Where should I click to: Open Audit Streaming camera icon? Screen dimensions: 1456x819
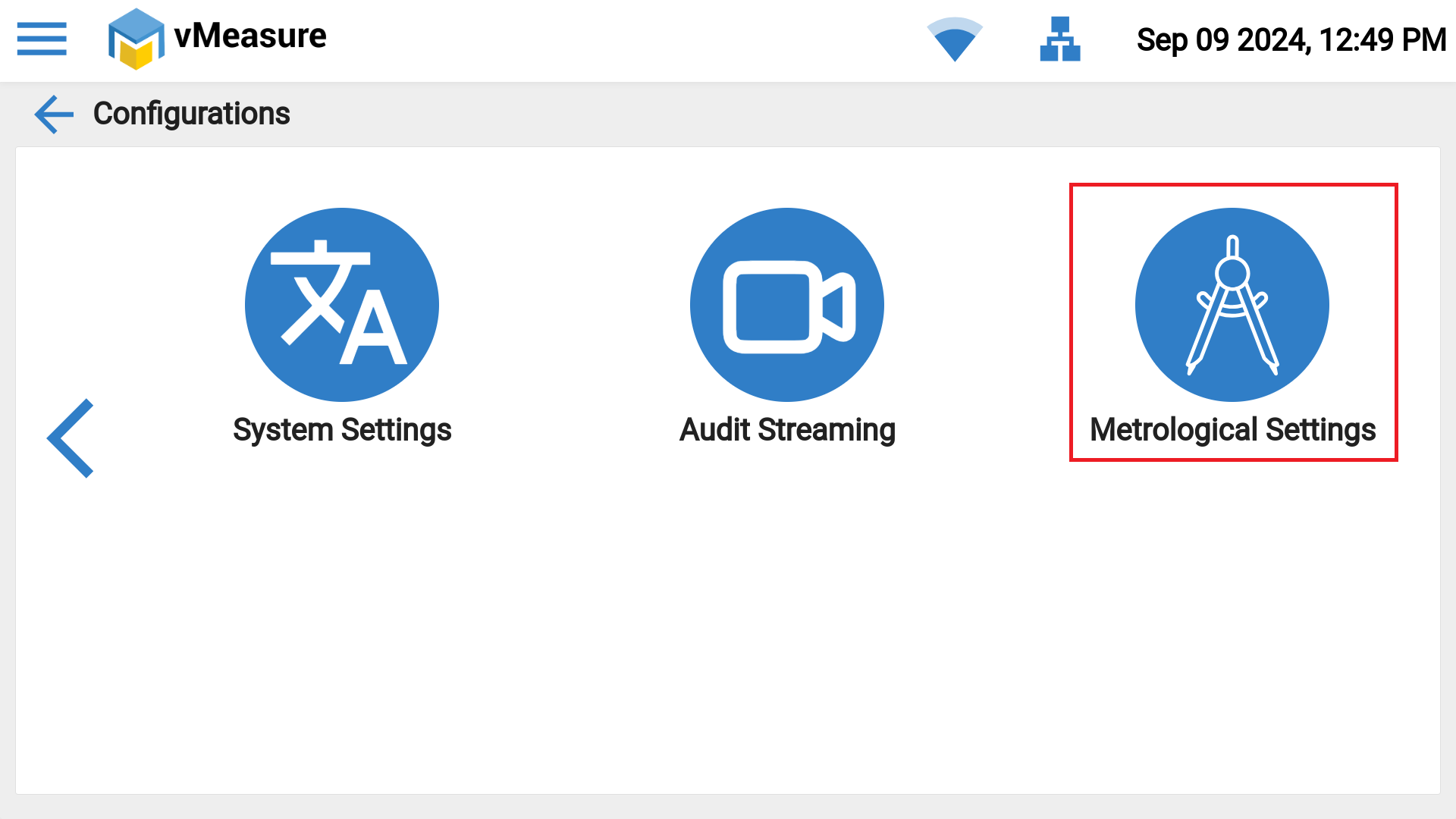(x=786, y=305)
